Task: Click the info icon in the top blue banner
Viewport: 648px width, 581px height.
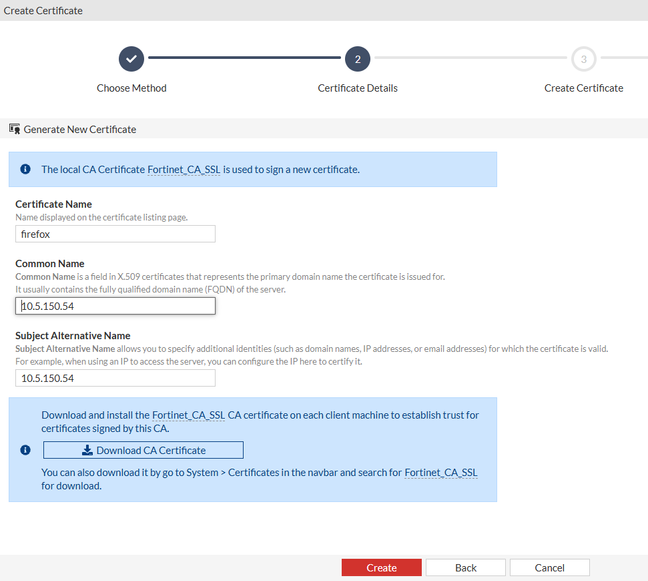Action: click(25, 169)
